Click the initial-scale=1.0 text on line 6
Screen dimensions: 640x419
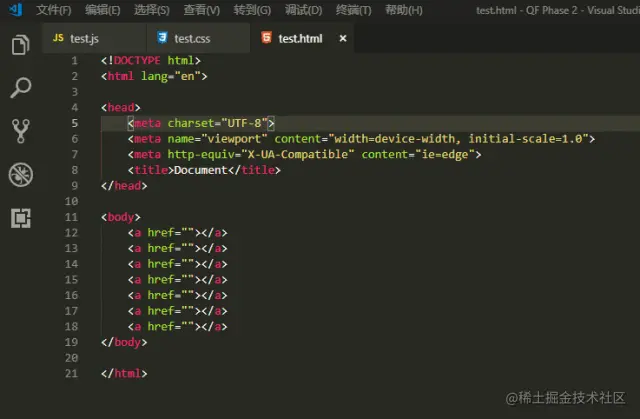click(525, 139)
